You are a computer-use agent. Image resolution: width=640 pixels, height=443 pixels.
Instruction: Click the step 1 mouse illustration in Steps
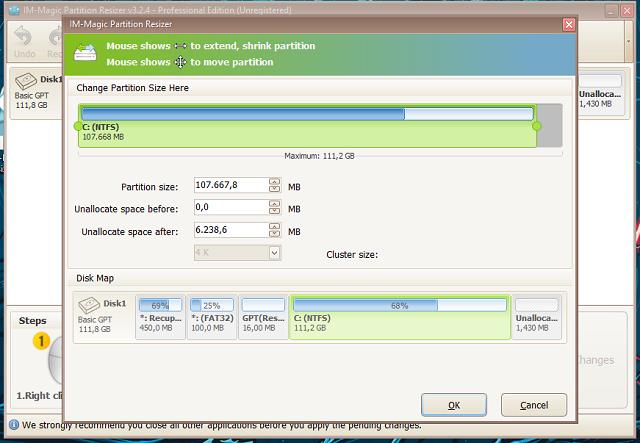[56, 360]
